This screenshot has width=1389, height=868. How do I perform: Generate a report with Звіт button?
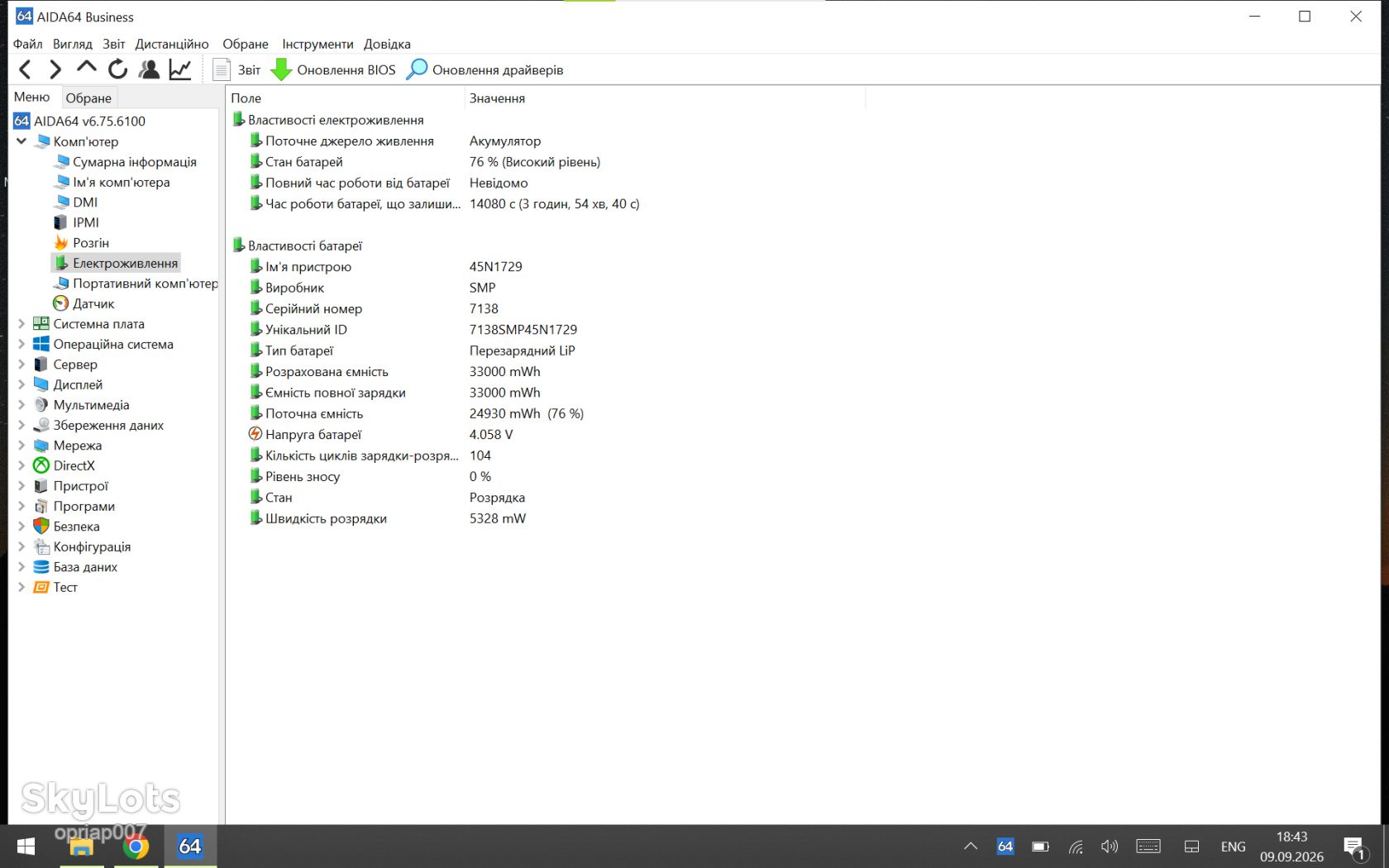pos(236,69)
